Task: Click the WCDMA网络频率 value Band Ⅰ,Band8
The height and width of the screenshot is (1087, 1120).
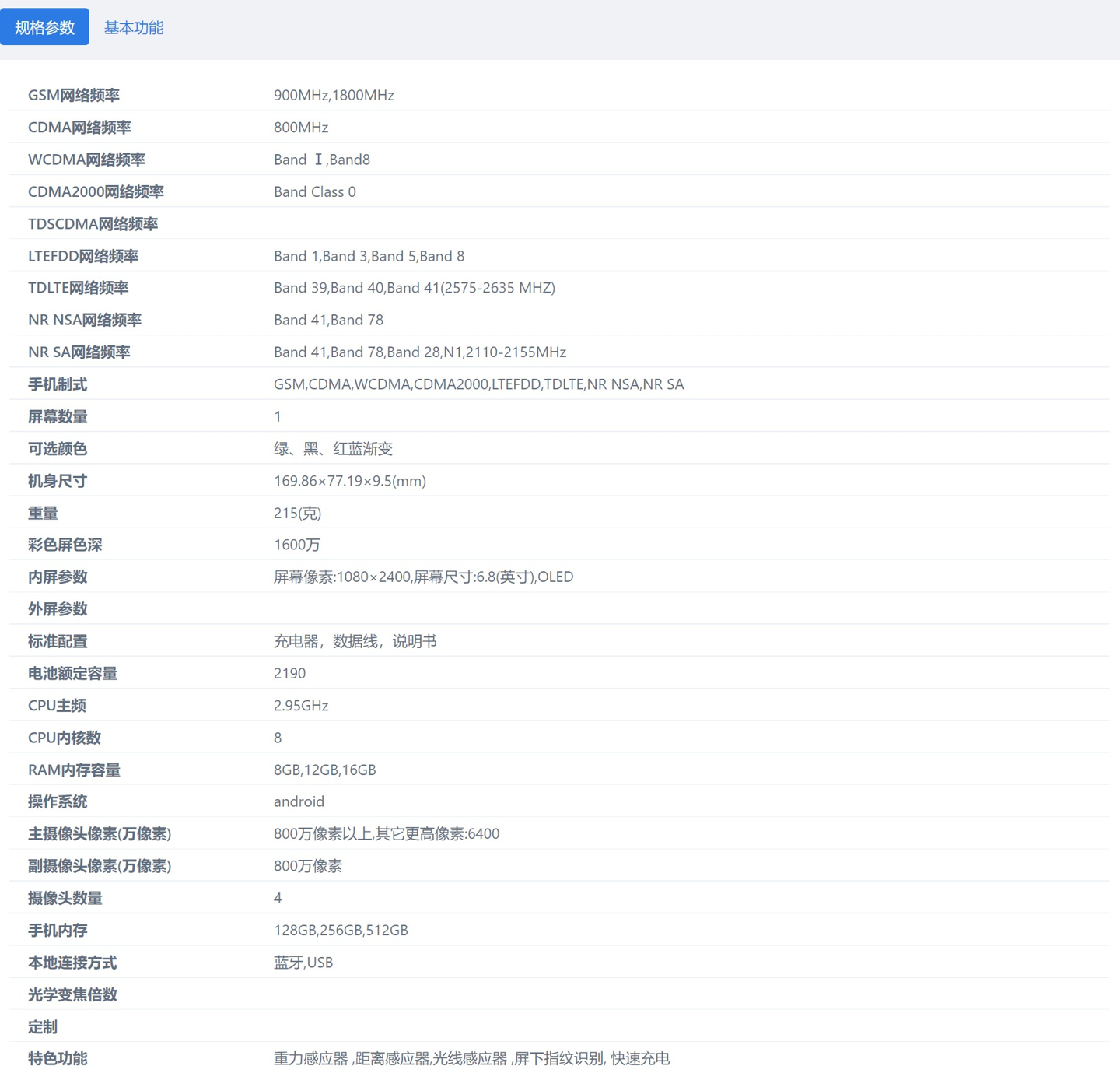Action: point(321,160)
